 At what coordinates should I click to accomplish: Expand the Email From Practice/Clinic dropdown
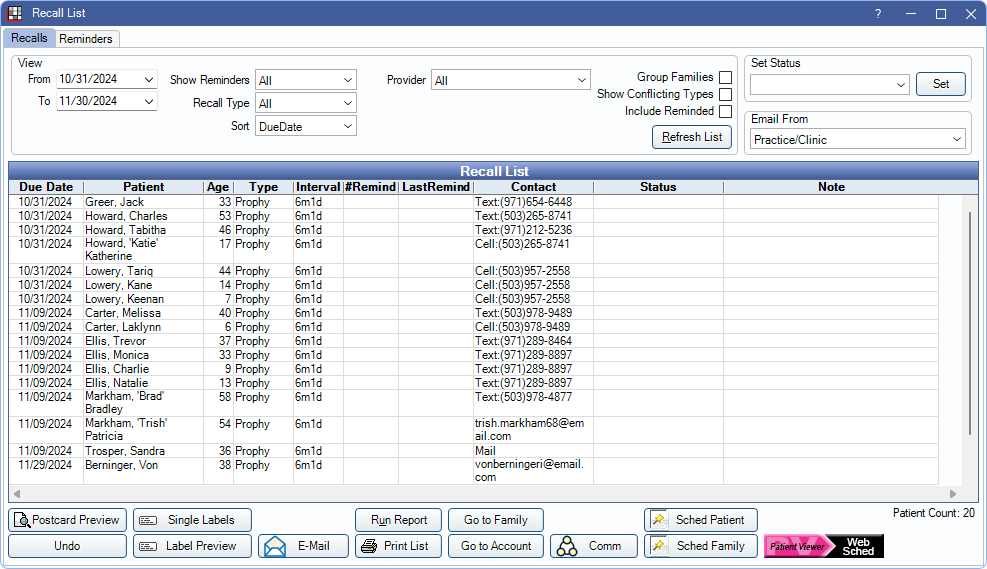[x=859, y=140]
